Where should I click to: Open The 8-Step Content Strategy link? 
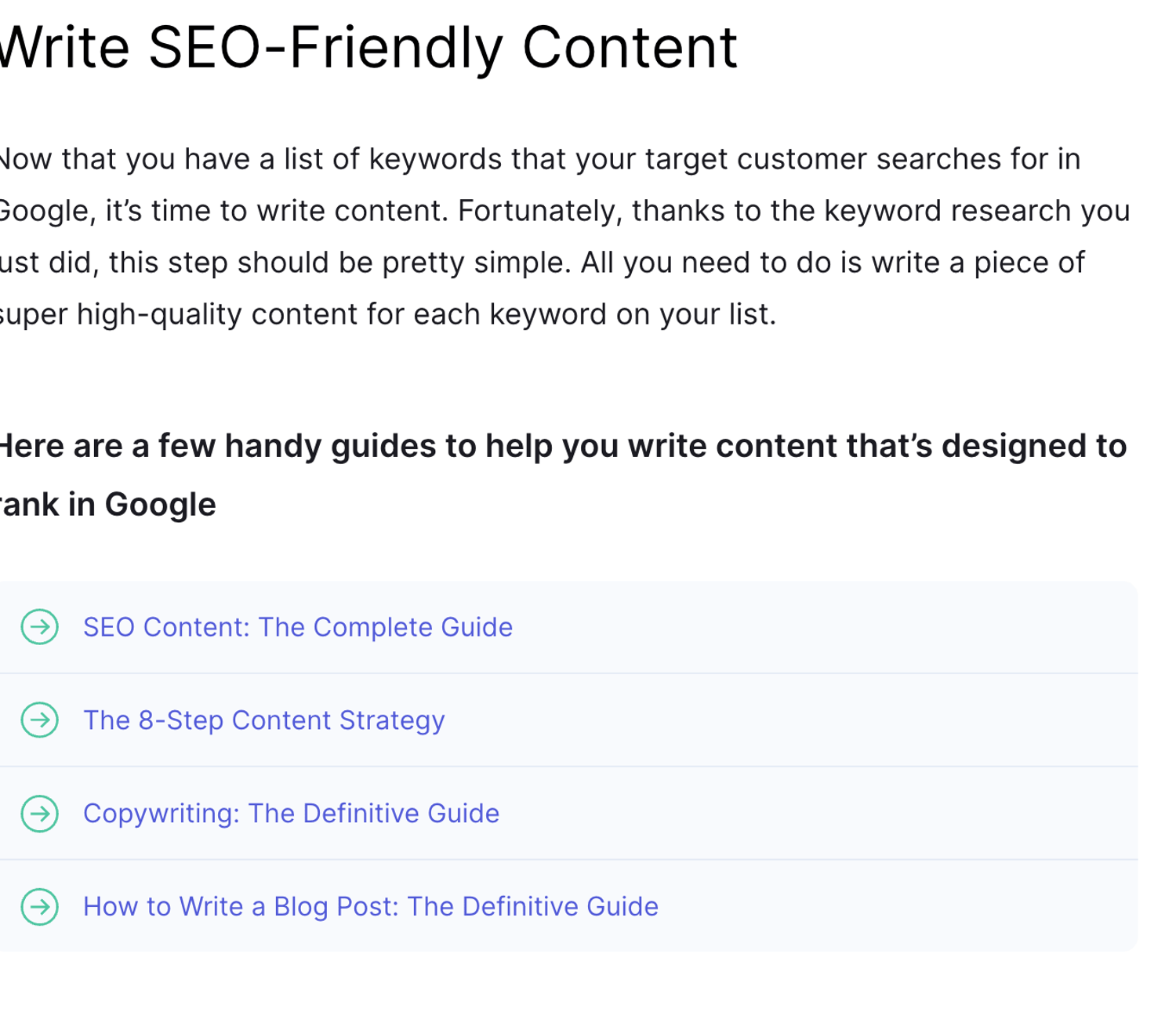point(263,720)
